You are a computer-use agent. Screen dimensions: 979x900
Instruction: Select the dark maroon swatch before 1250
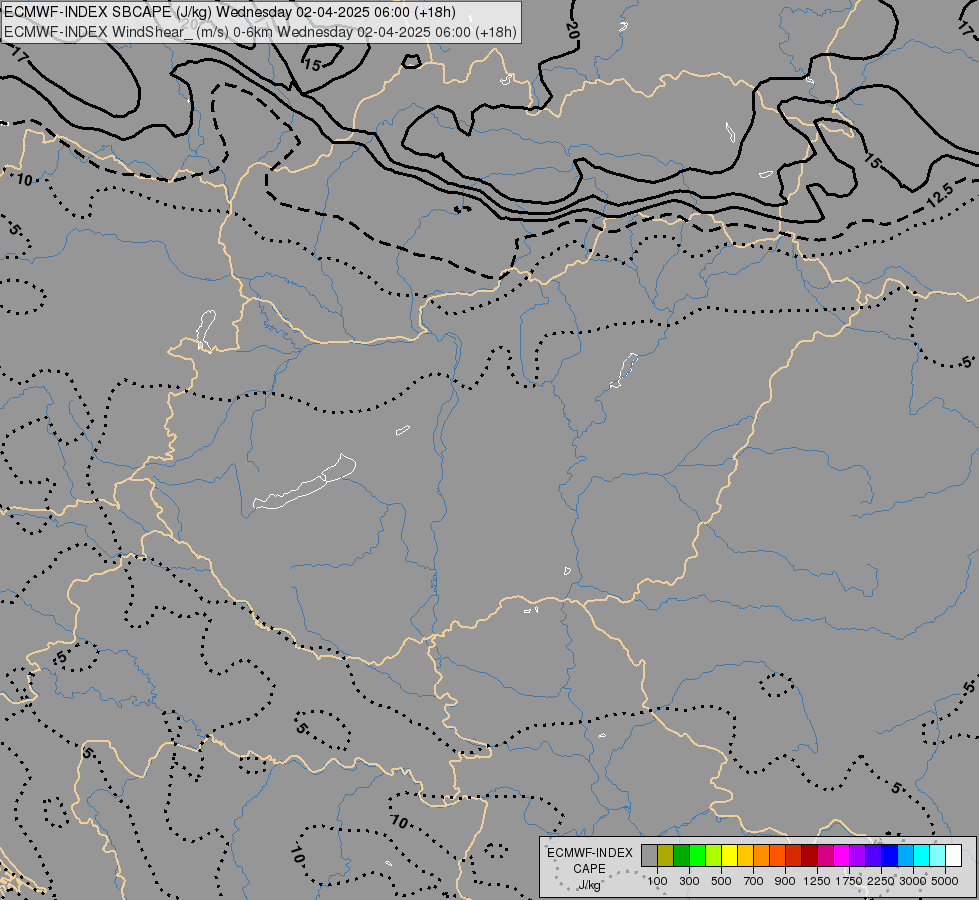coord(809,855)
